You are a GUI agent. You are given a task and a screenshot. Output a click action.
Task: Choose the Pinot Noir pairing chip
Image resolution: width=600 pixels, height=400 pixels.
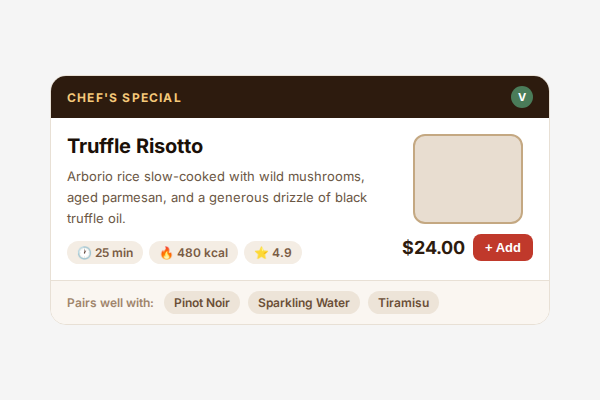pyautogui.click(x=202, y=303)
